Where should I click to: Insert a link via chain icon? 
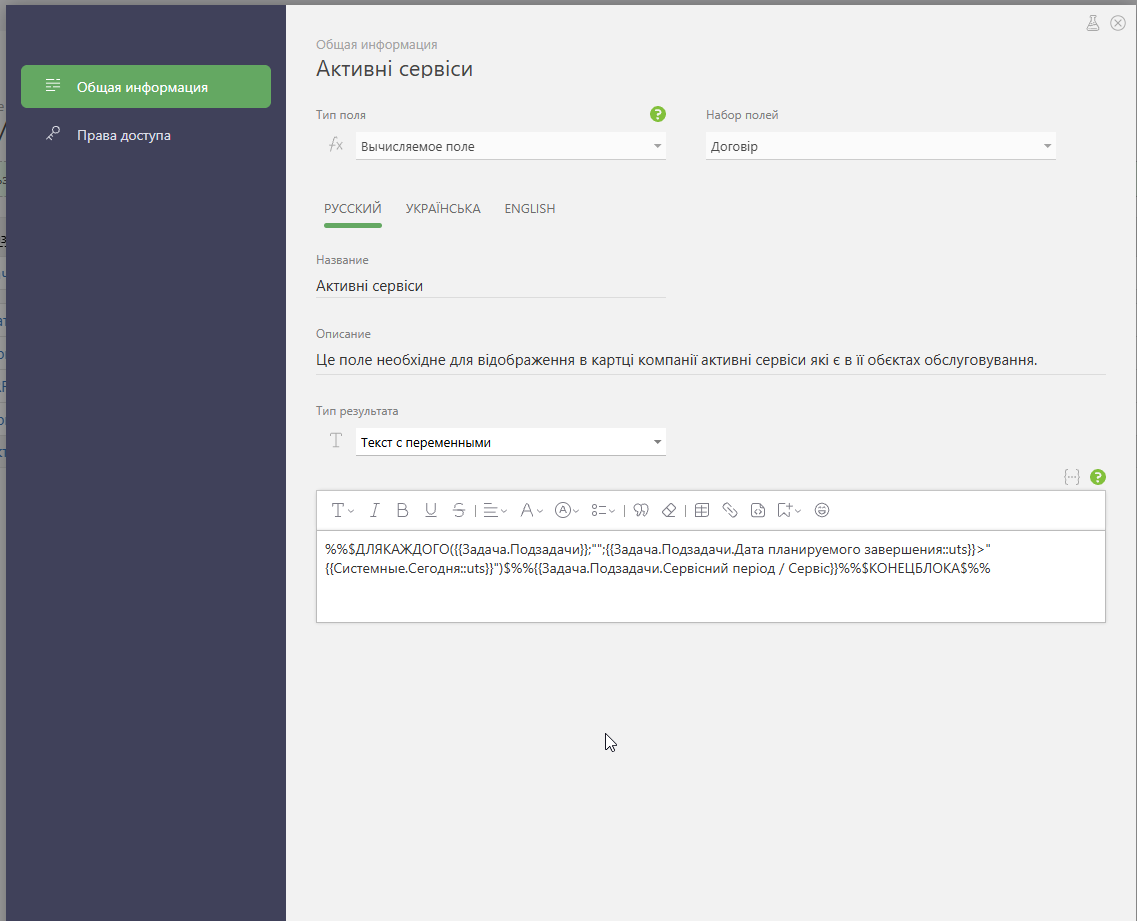coord(729,511)
